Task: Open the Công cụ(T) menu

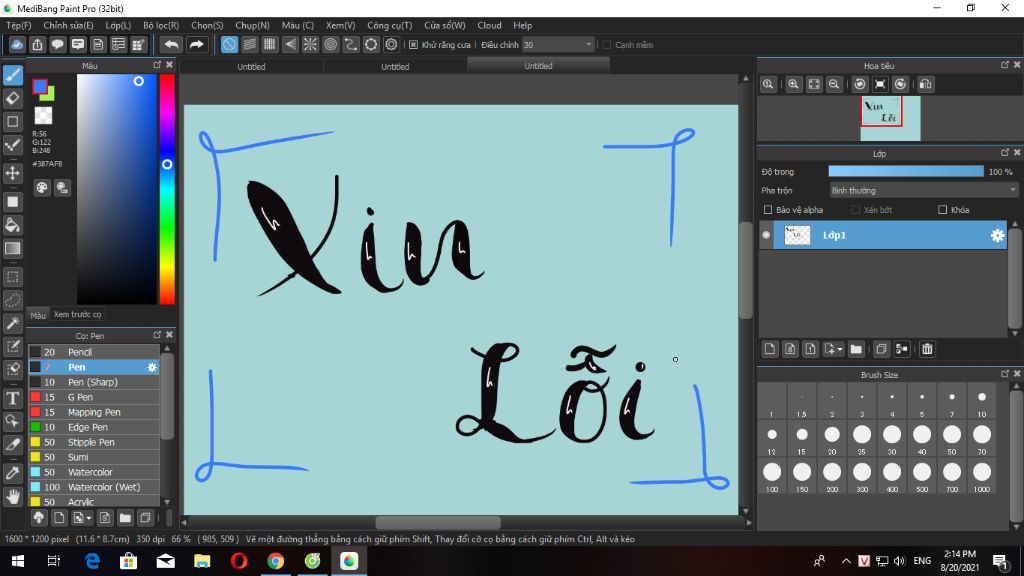Action: coord(390,25)
